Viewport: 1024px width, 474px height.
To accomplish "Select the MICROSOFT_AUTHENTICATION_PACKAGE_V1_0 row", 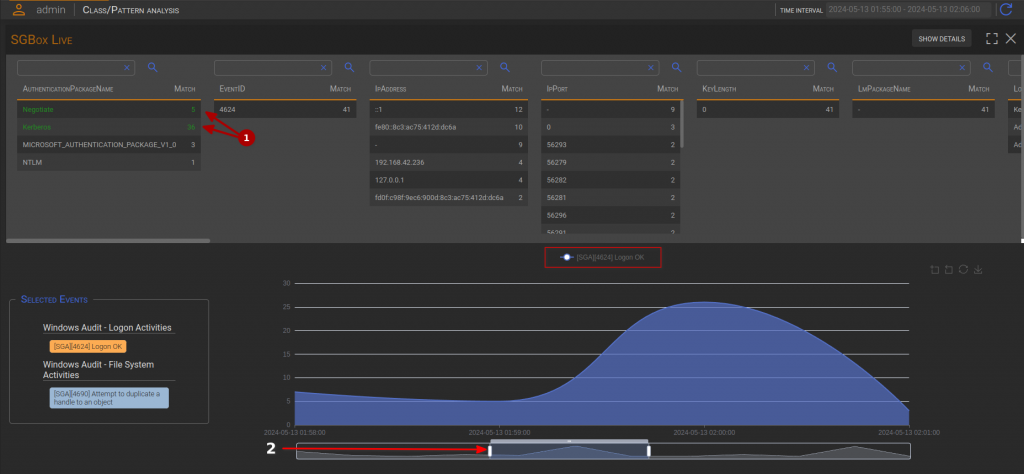I will click(108, 145).
